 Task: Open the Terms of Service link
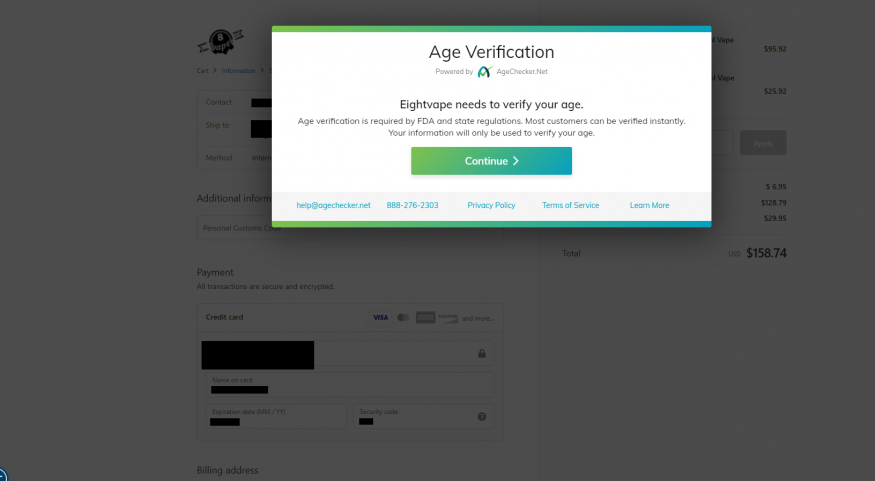click(570, 205)
